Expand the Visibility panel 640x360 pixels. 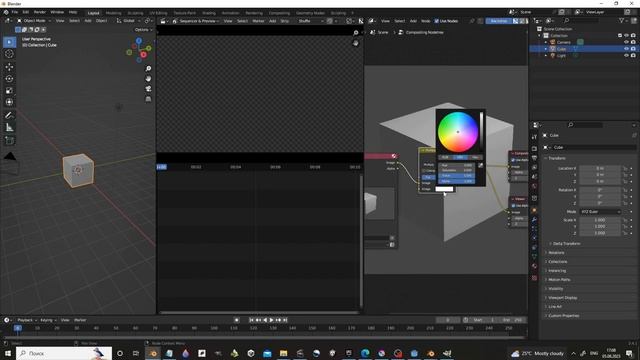coord(555,289)
